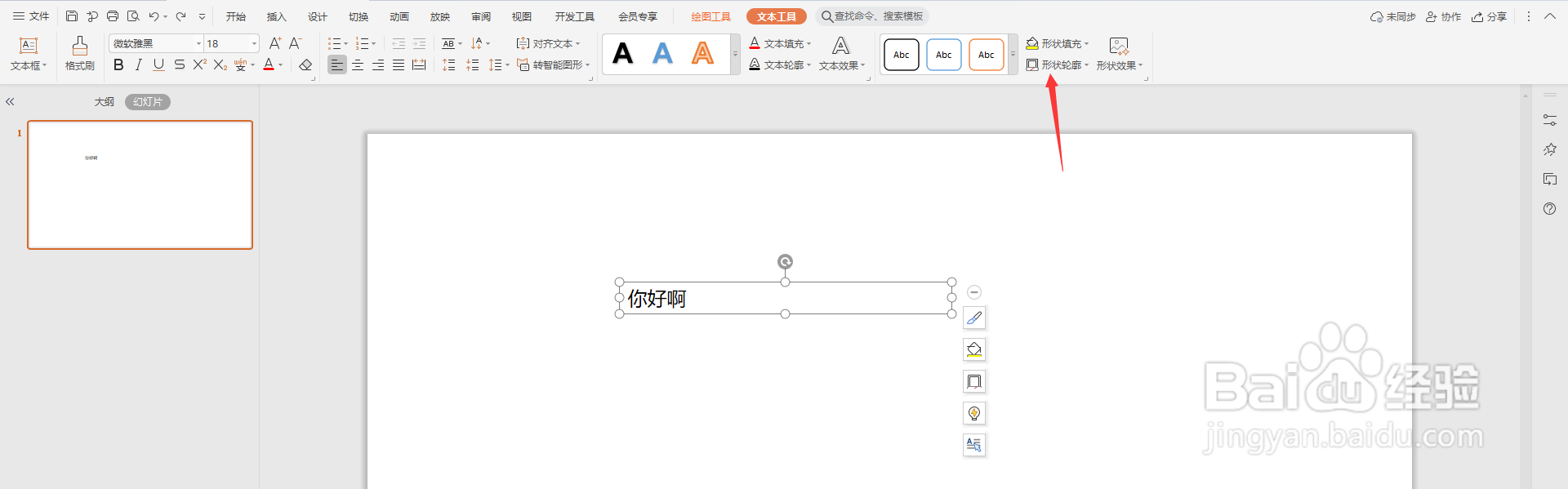Click the shape outline icon beside text box
This screenshot has width=1568, height=489.
974,381
